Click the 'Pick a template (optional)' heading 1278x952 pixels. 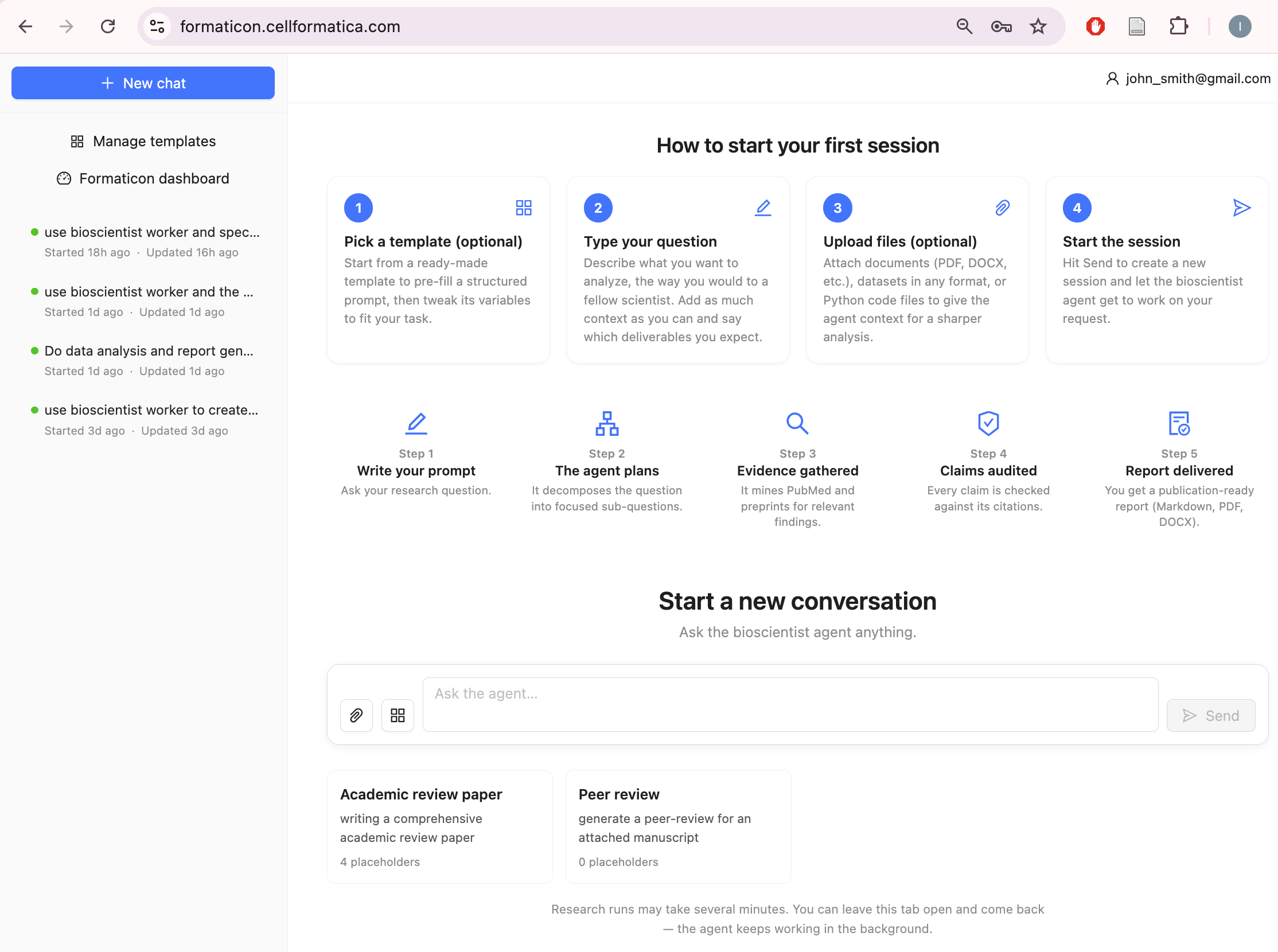pos(433,241)
